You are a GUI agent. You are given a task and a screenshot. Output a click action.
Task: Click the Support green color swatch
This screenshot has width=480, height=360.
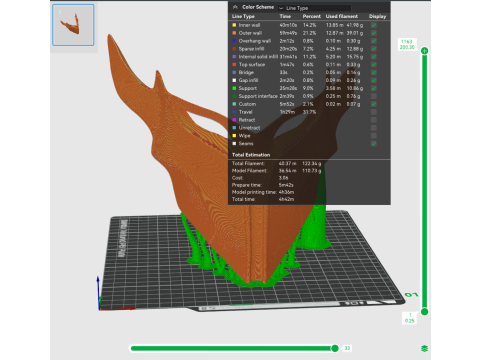(x=234, y=88)
